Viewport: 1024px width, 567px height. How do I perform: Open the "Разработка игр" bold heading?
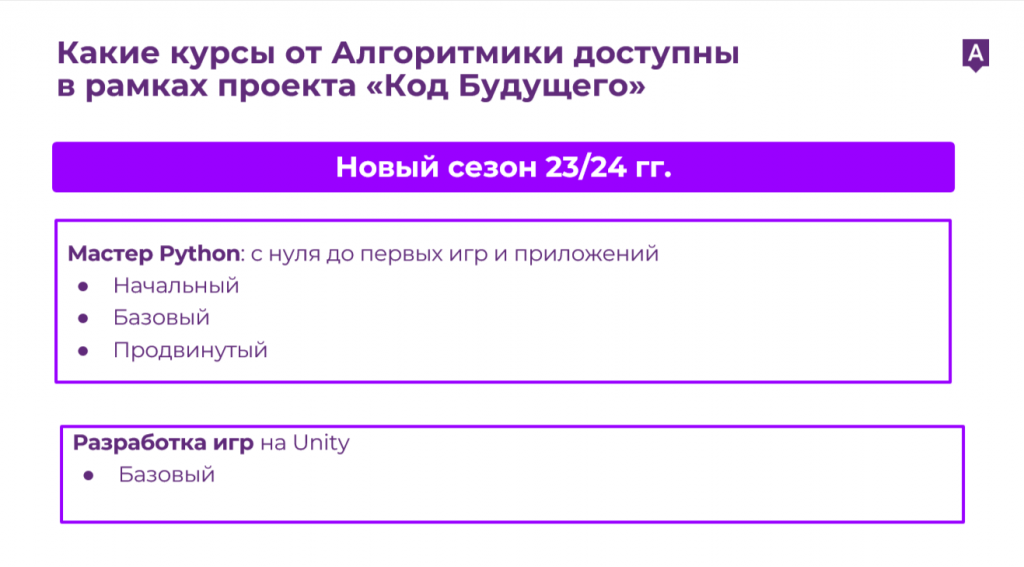tap(163, 443)
